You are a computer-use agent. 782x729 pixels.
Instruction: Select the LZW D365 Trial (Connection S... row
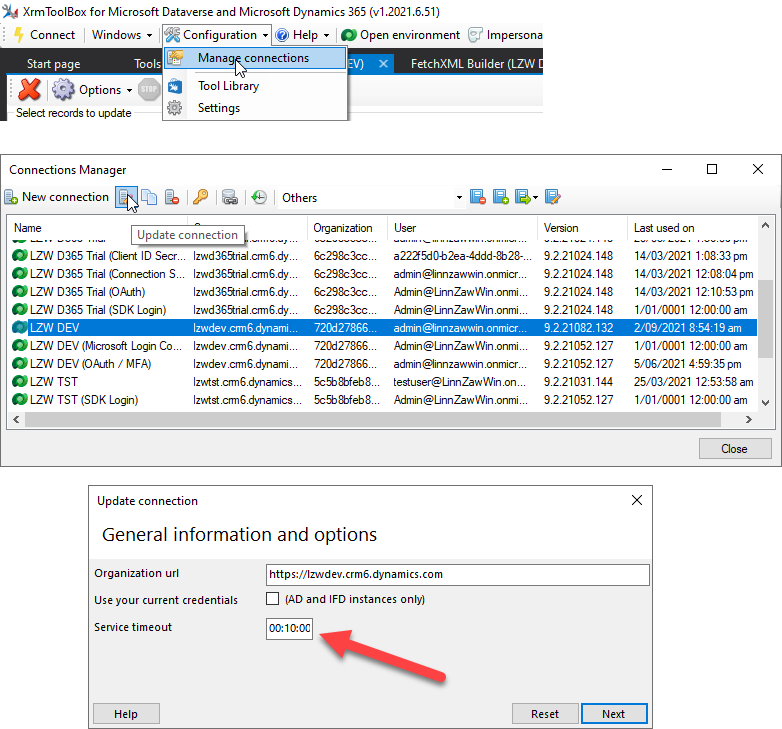click(383, 274)
